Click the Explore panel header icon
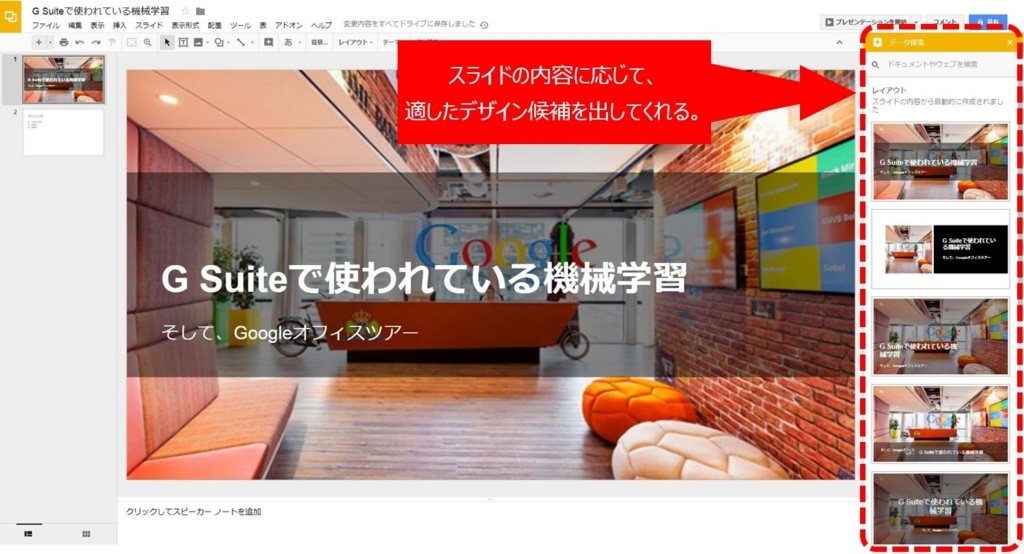1024x554 pixels. click(x=877, y=42)
